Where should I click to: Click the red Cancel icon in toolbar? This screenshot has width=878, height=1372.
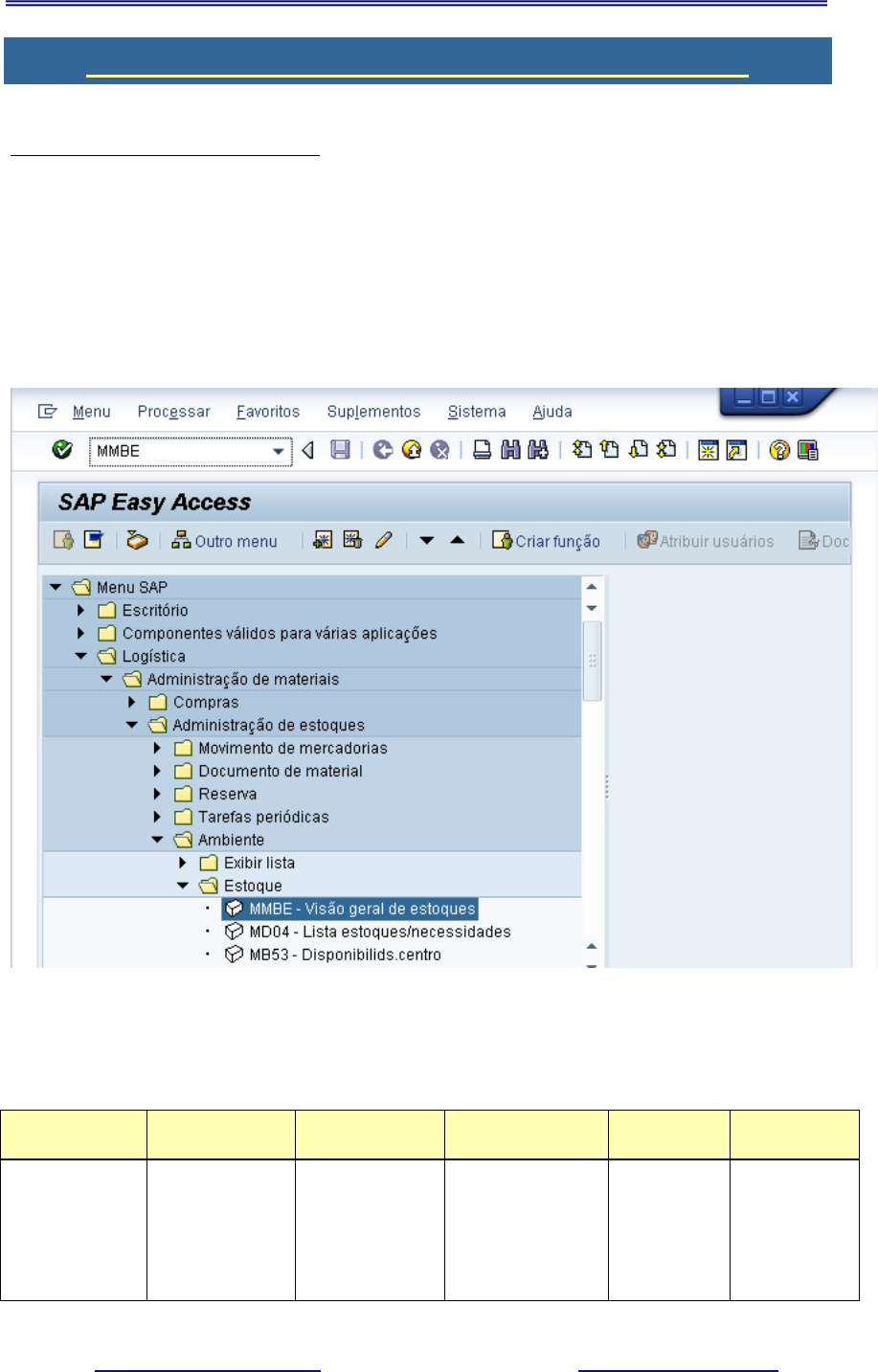coord(439,450)
